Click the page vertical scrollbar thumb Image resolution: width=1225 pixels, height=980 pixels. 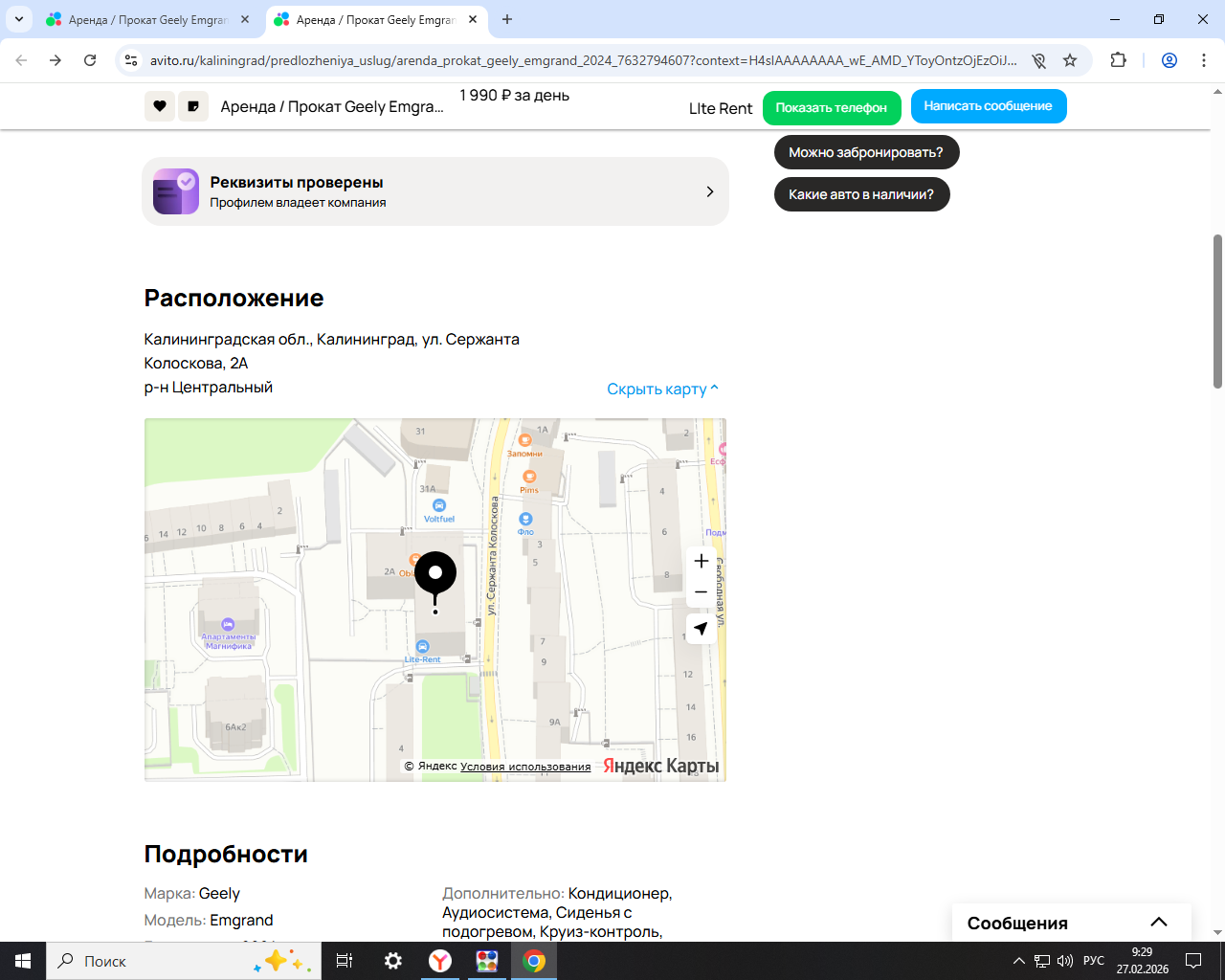pyautogui.click(x=1217, y=311)
